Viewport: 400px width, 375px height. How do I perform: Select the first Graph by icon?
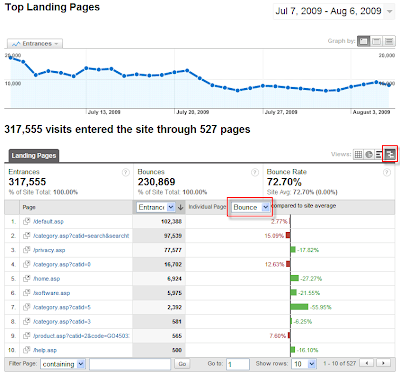[x=363, y=41]
